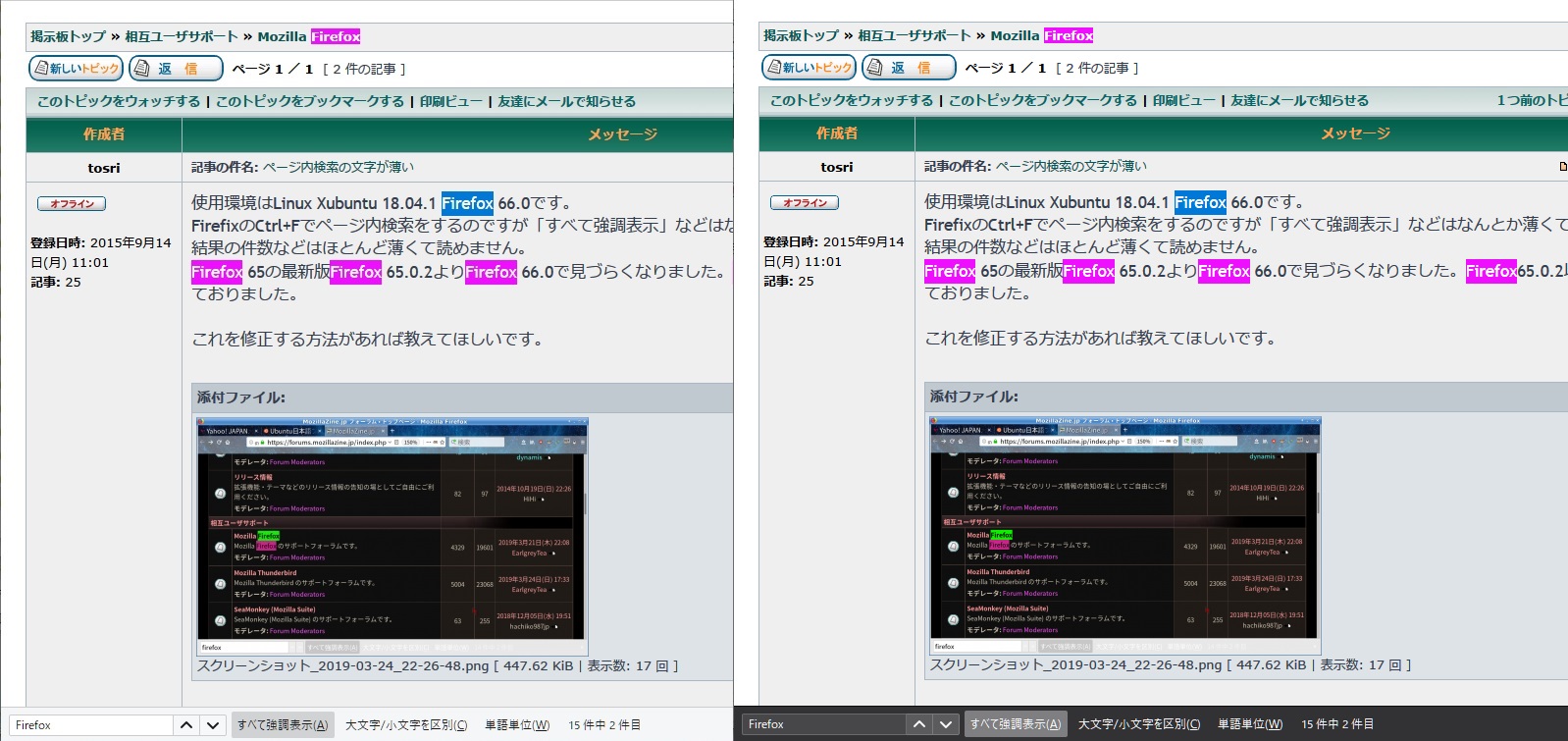Toggle 大文字/小文字を区別 in dark right find bar
Screen dimensions: 1568x741
[1139, 724]
